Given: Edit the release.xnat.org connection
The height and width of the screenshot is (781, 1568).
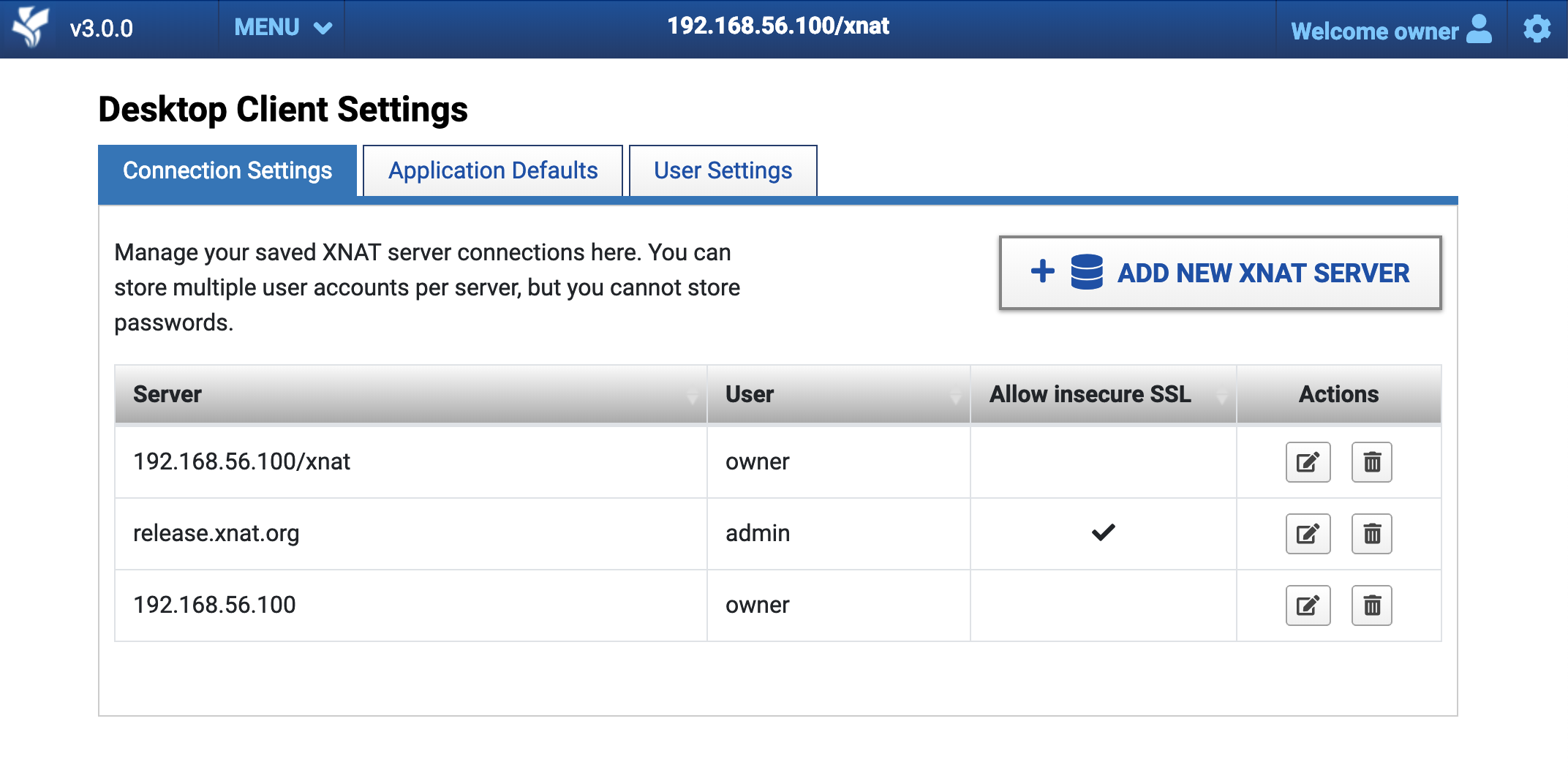Looking at the screenshot, I should 1308,534.
